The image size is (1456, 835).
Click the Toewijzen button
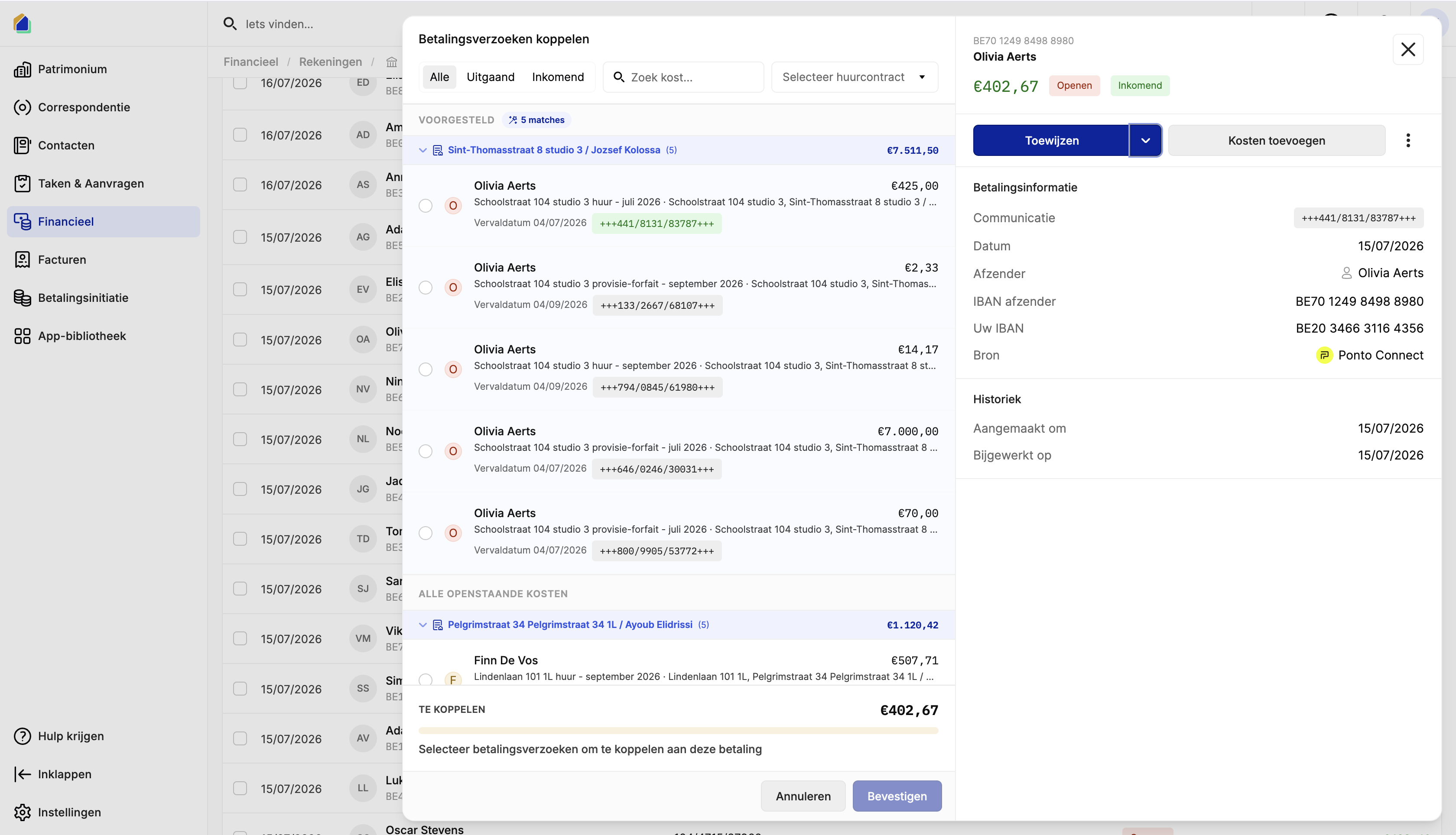(x=1051, y=140)
